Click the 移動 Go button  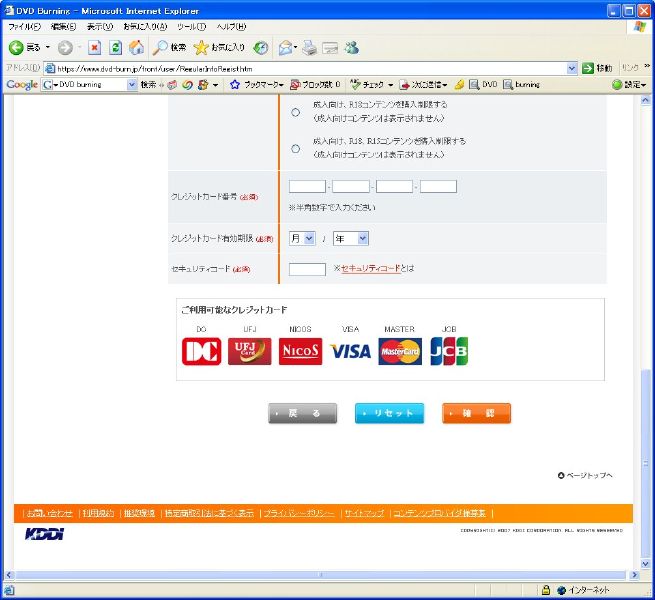point(597,68)
